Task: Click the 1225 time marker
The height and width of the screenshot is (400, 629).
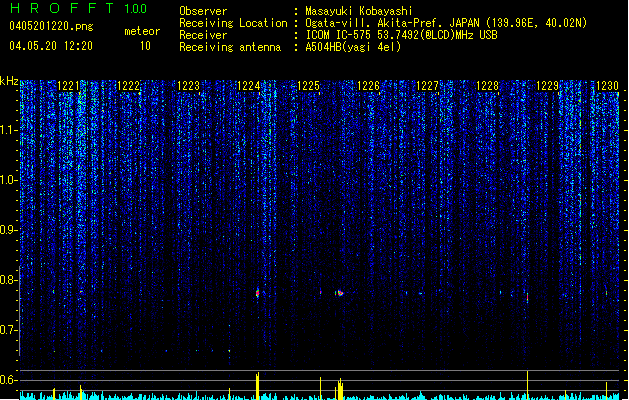Action: tap(308, 86)
